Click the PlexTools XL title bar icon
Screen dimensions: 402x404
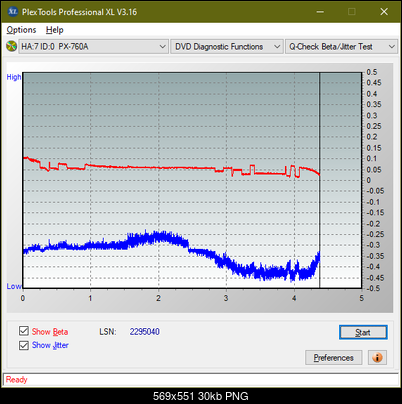click(x=13, y=12)
